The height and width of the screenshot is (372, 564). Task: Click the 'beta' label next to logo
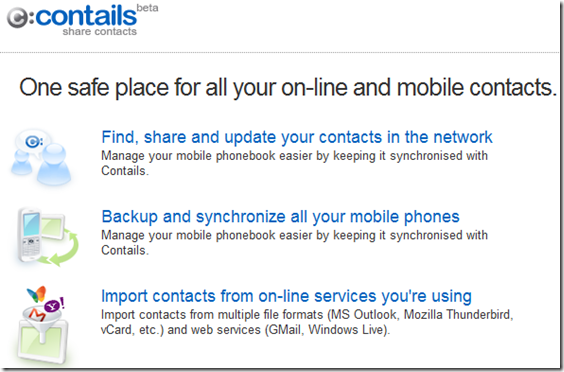tap(147, 8)
